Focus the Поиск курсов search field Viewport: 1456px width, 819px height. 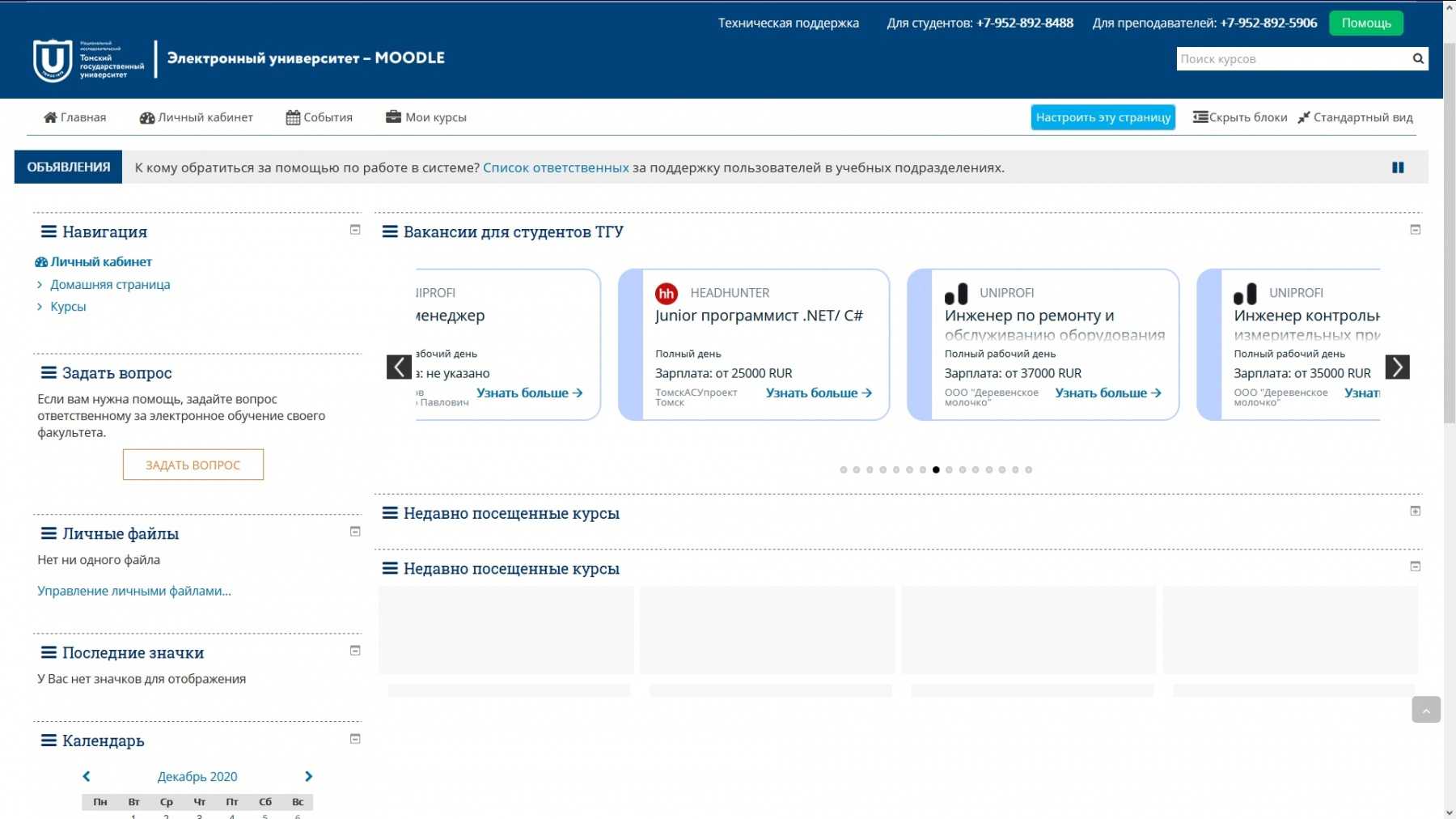(x=1292, y=58)
